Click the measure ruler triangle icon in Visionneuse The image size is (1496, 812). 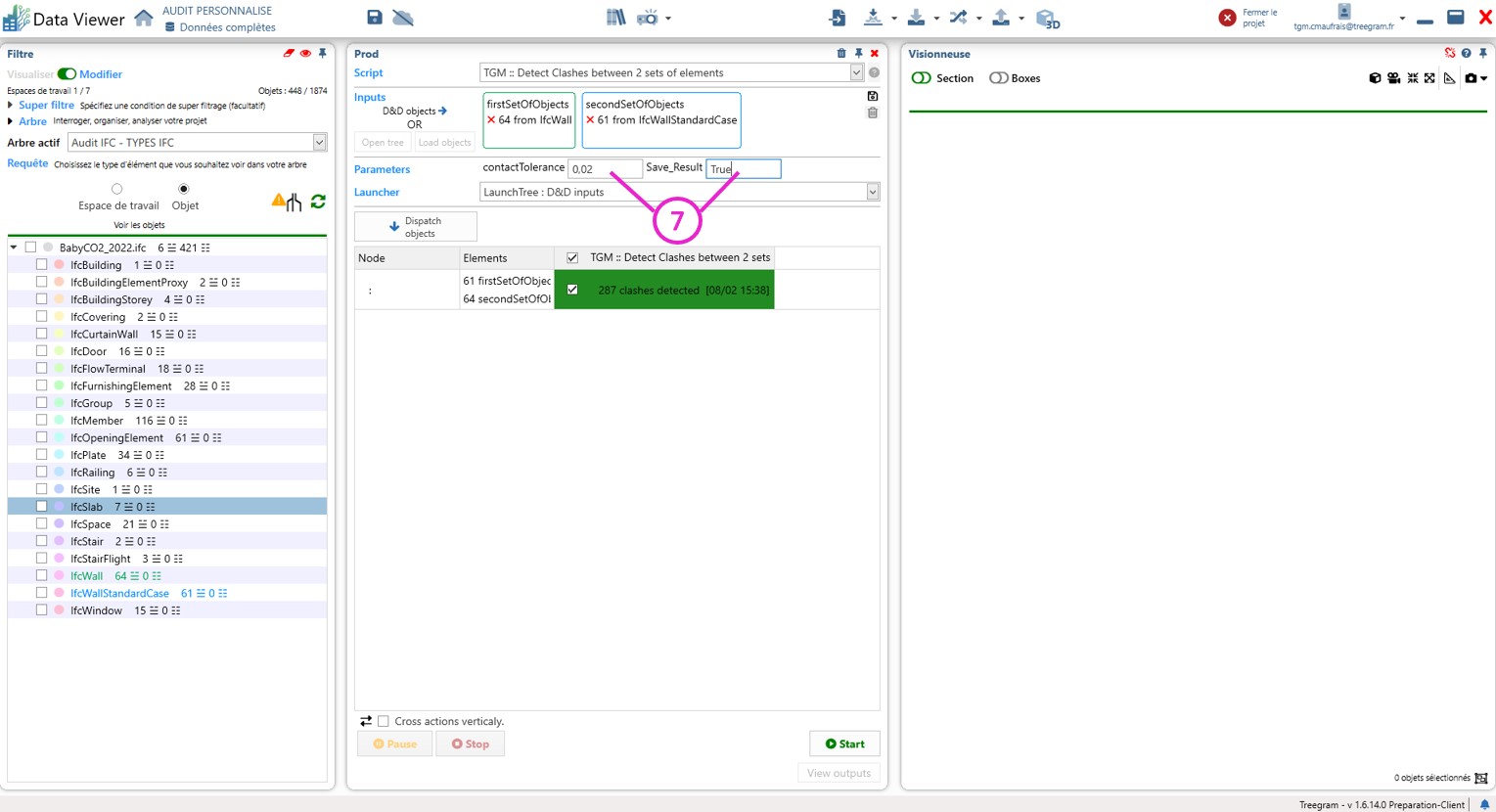(x=1449, y=78)
